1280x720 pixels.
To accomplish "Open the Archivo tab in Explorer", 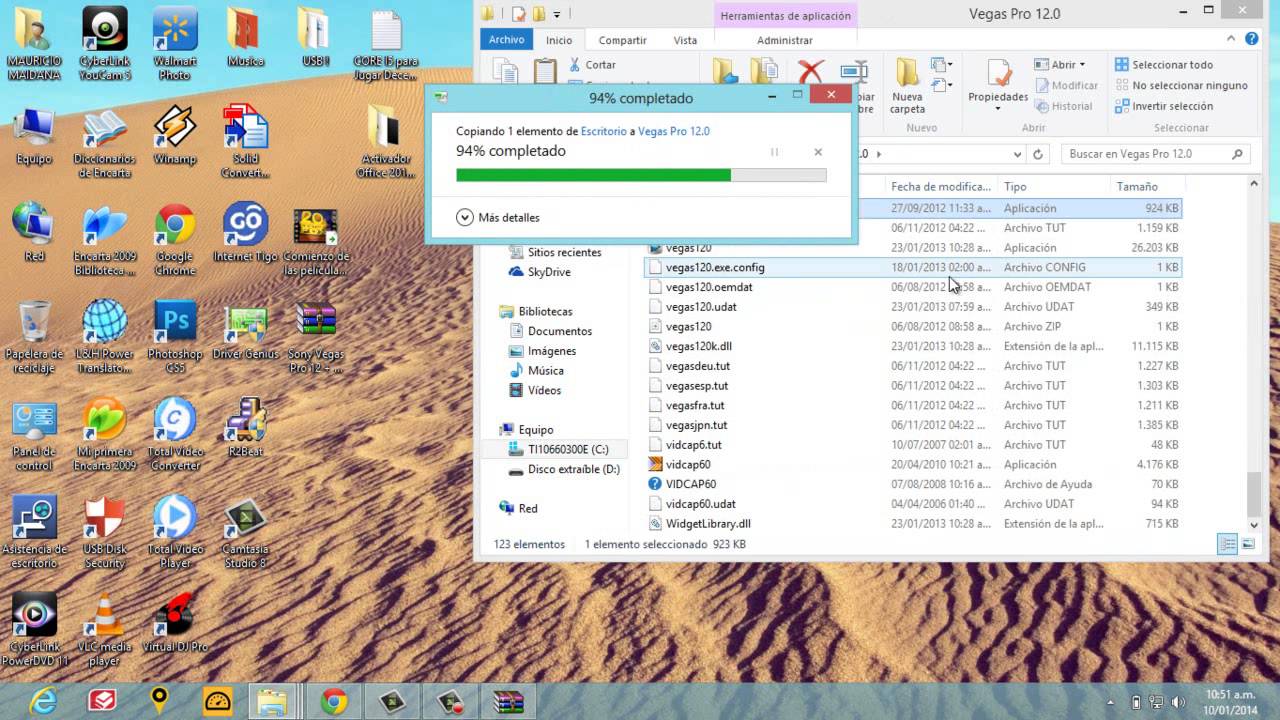I will [507, 40].
